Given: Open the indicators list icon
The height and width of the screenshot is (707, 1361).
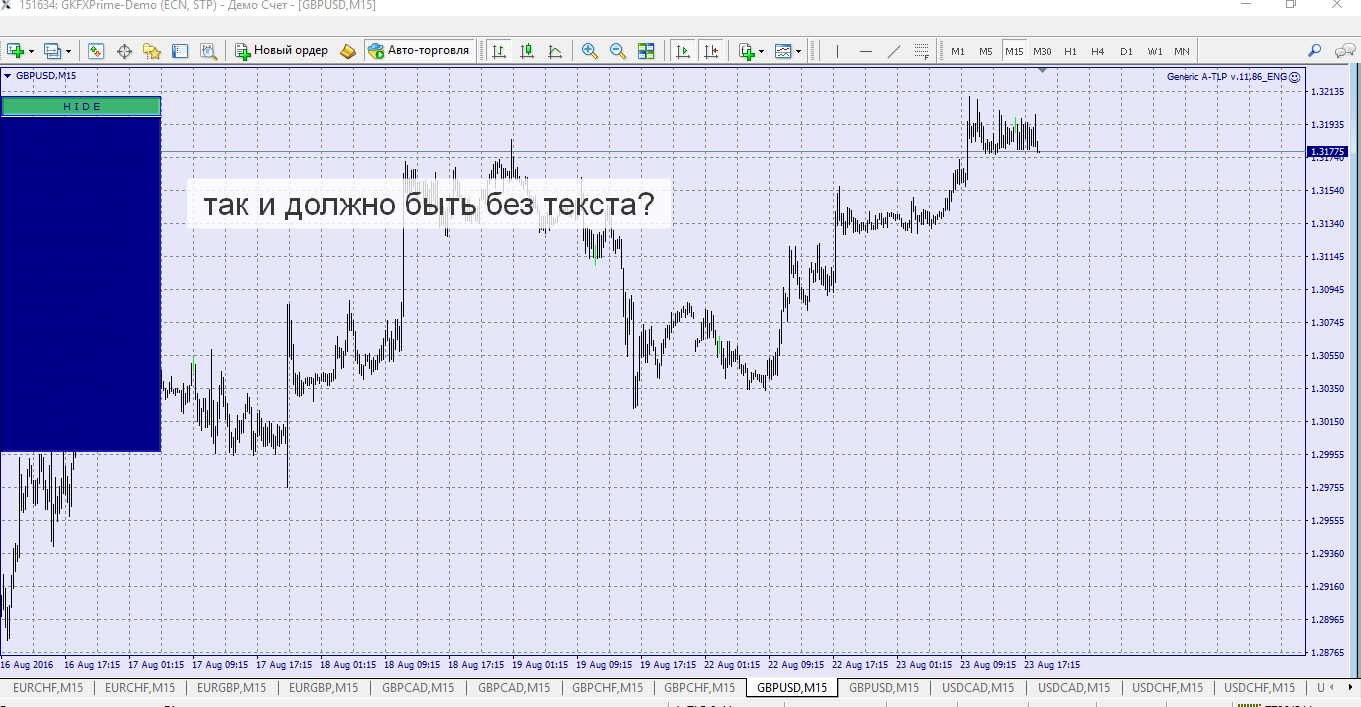Looking at the screenshot, I should (746, 50).
